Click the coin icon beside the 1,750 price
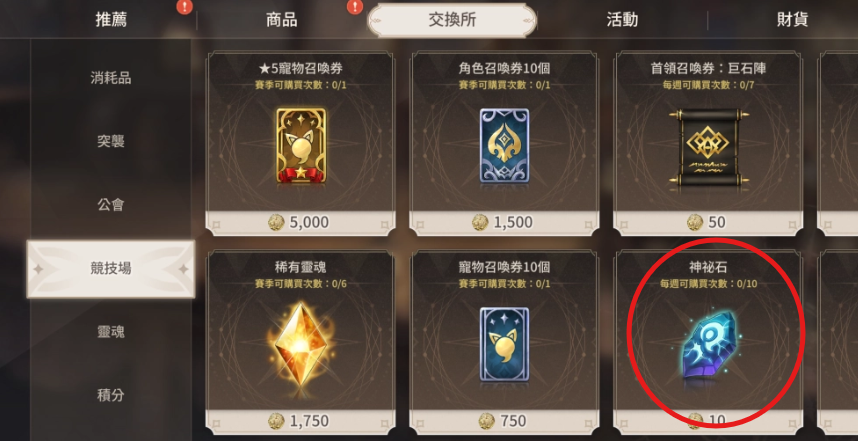 point(276,421)
